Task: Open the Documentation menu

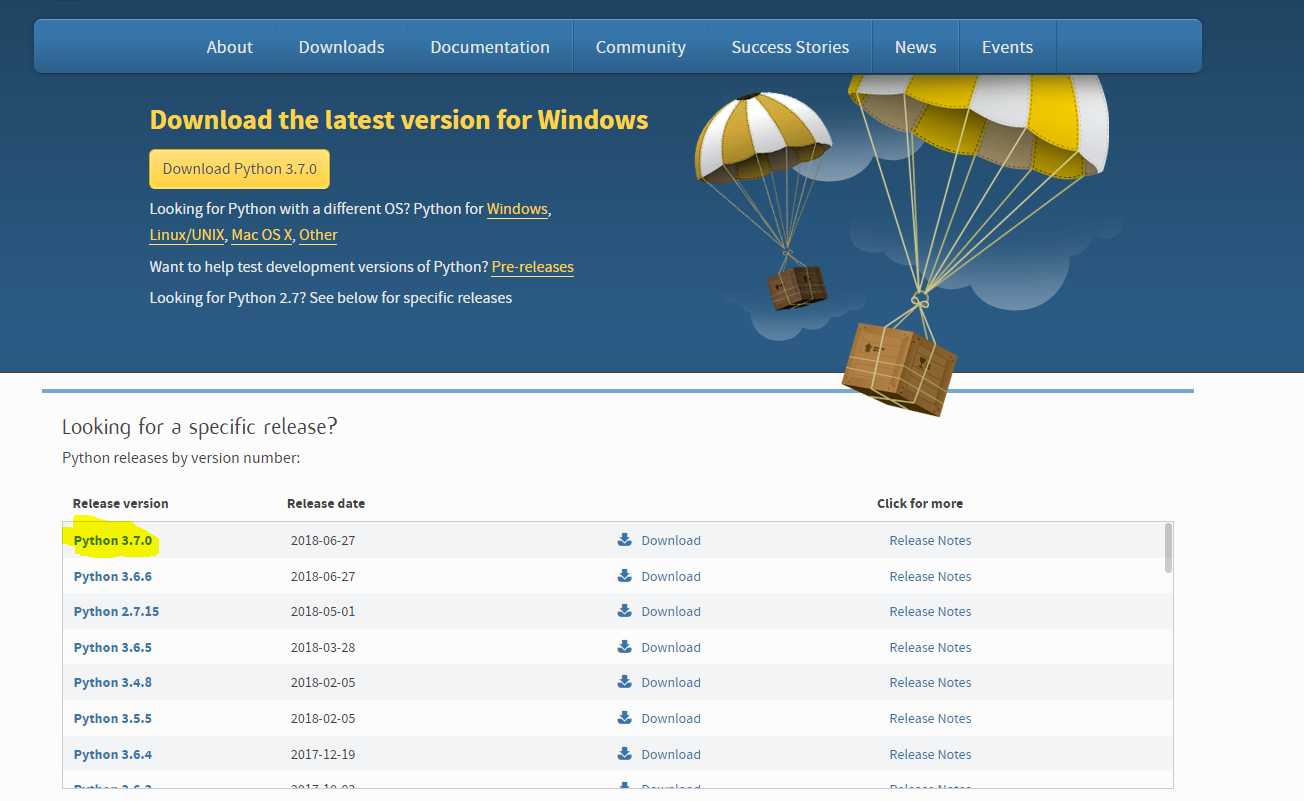Action: tap(490, 47)
